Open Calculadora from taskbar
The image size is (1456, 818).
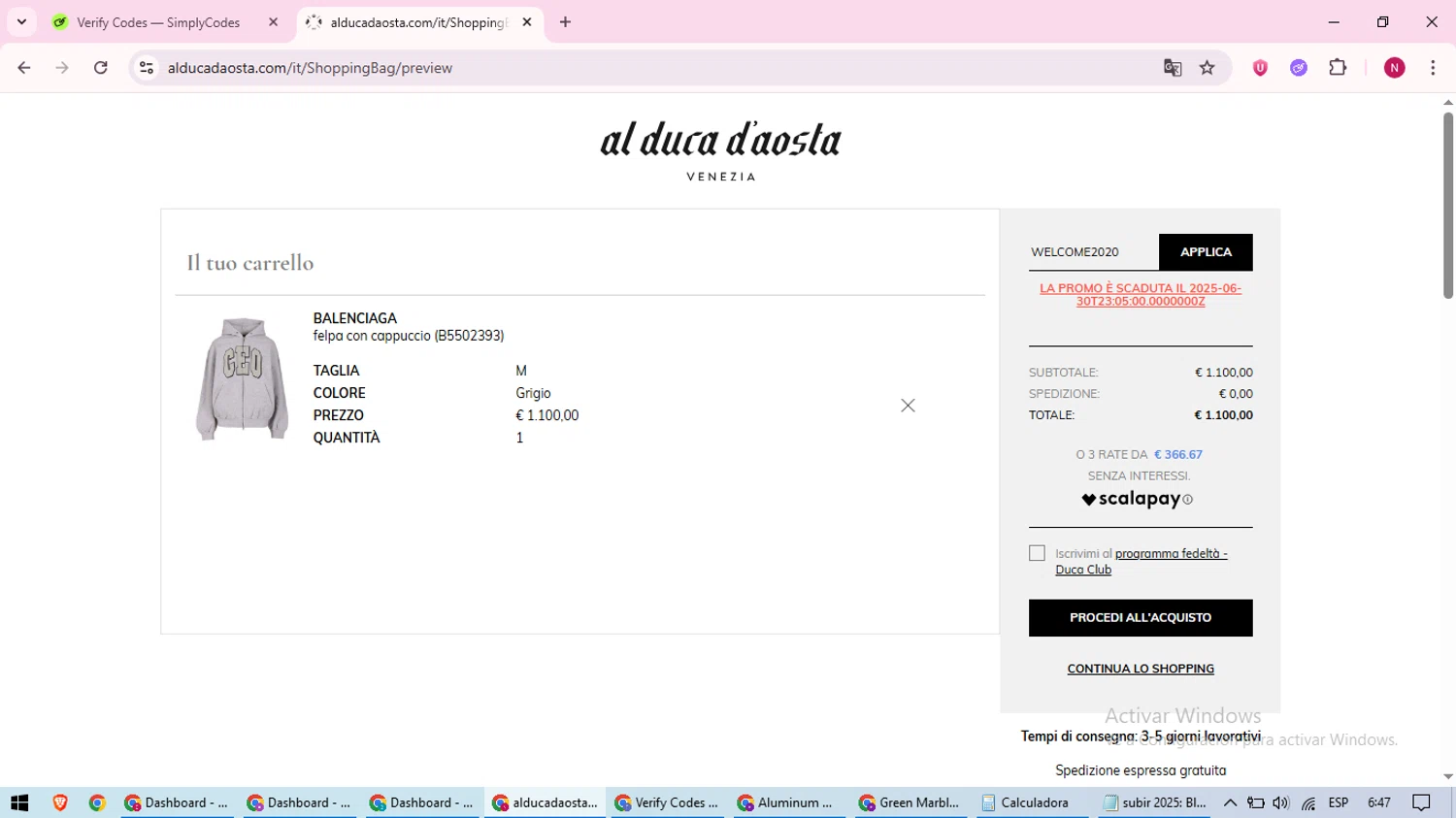tap(1035, 802)
